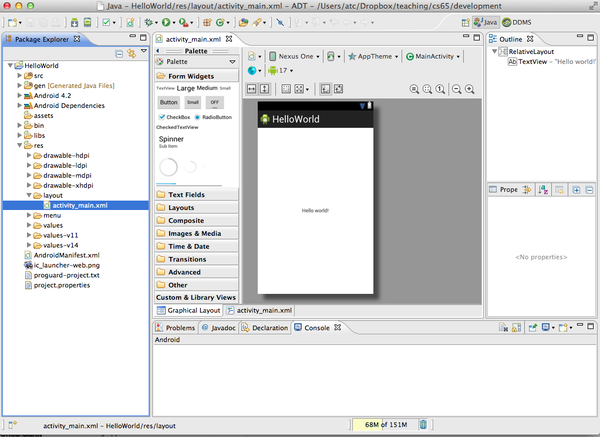Toggle the Skip All Breakpoints toolbar icon

(x=280, y=23)
